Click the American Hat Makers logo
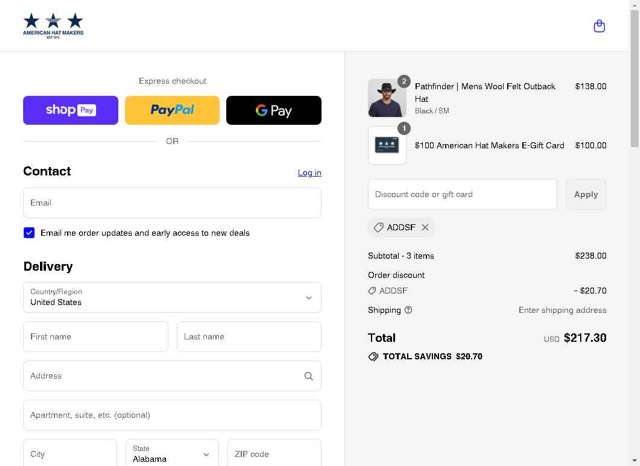Image resolution: width=640 pixels, height=466 pixels. (x=53, y=26)
